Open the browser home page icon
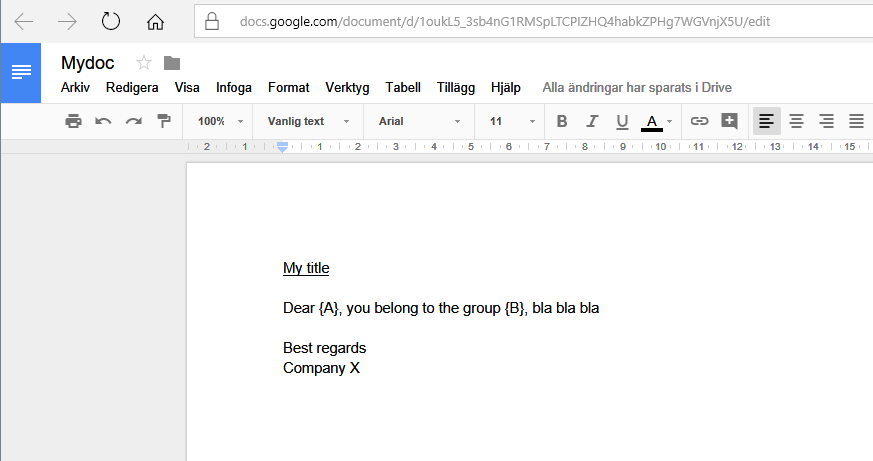The width and height of the screenshot is (873, 461). coord(155,22)
